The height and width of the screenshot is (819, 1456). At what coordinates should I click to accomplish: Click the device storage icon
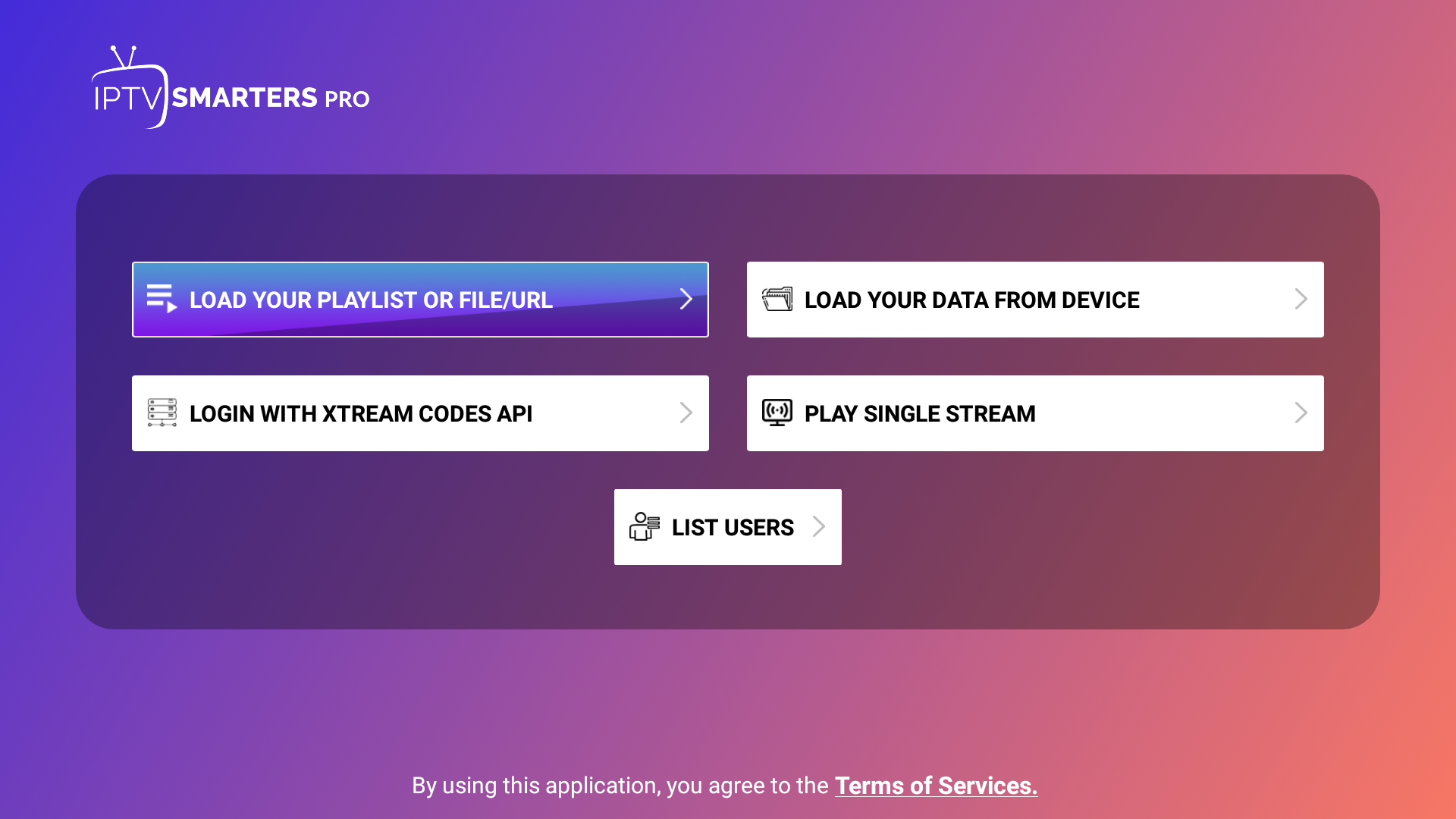778,299
